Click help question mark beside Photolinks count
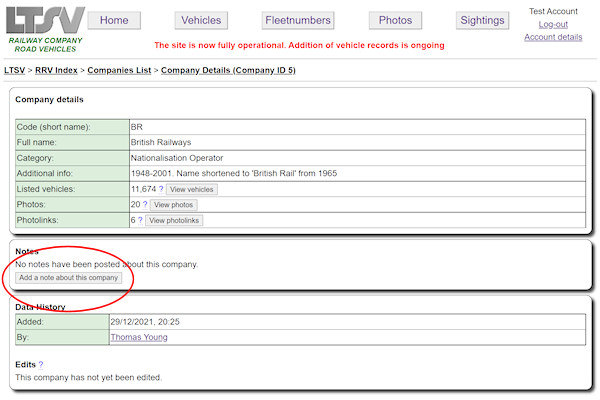The width and height of the screenshot is (600, 400). 141,220
